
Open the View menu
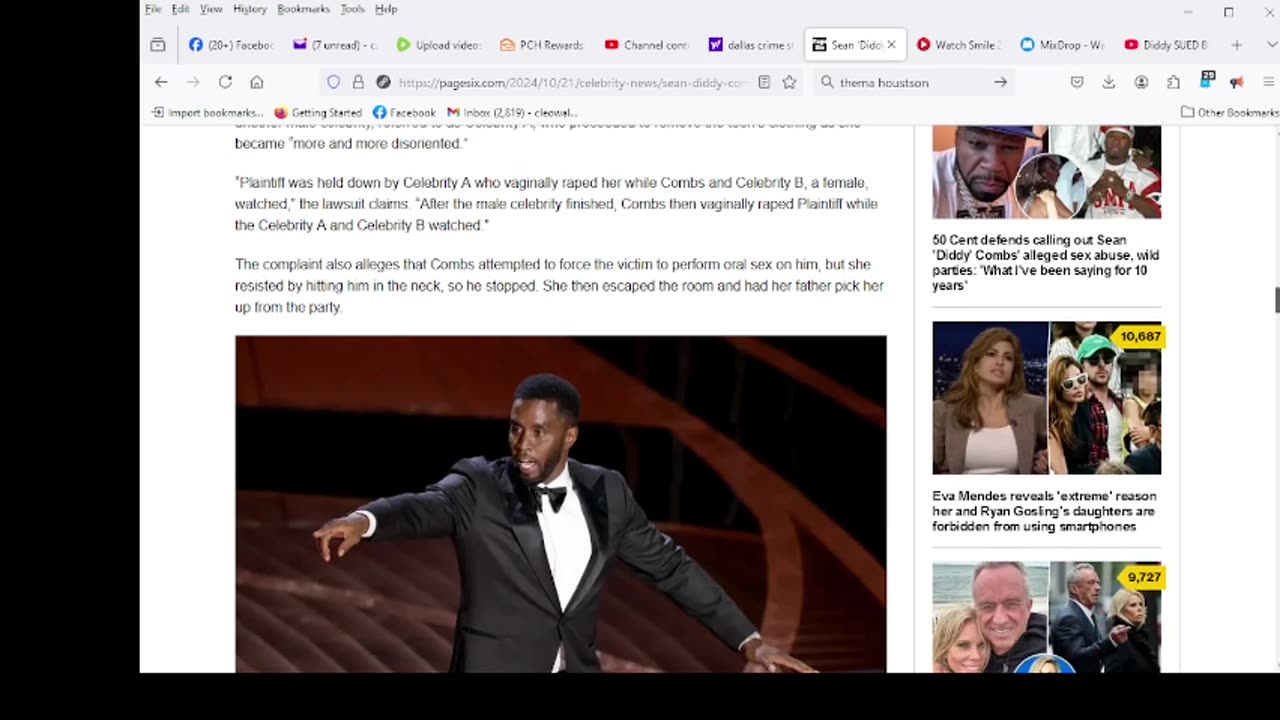tap(211, 9)
